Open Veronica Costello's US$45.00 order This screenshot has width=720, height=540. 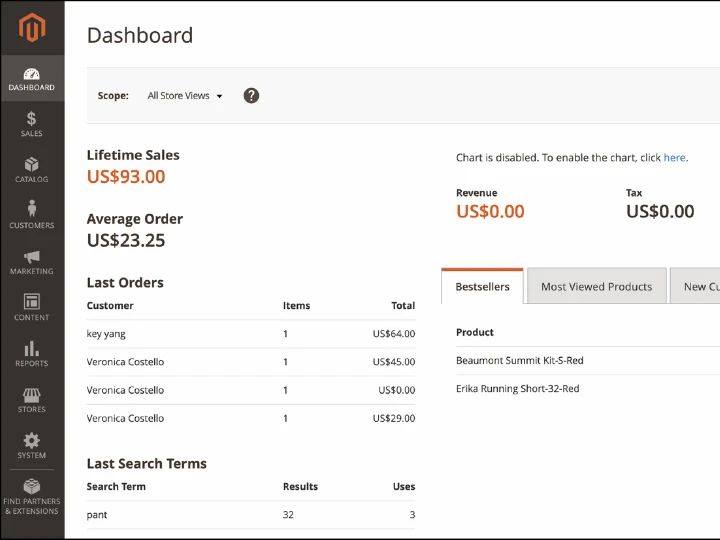(x=250, y=362)
